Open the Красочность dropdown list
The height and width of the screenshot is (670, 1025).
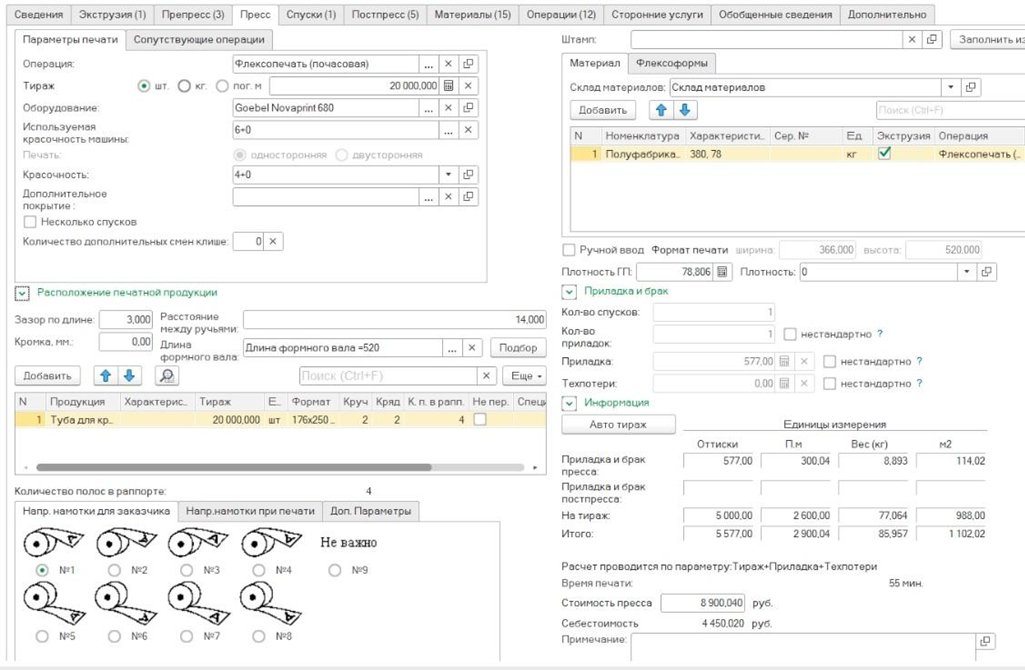pyautogui.click(x=448, y=175)
